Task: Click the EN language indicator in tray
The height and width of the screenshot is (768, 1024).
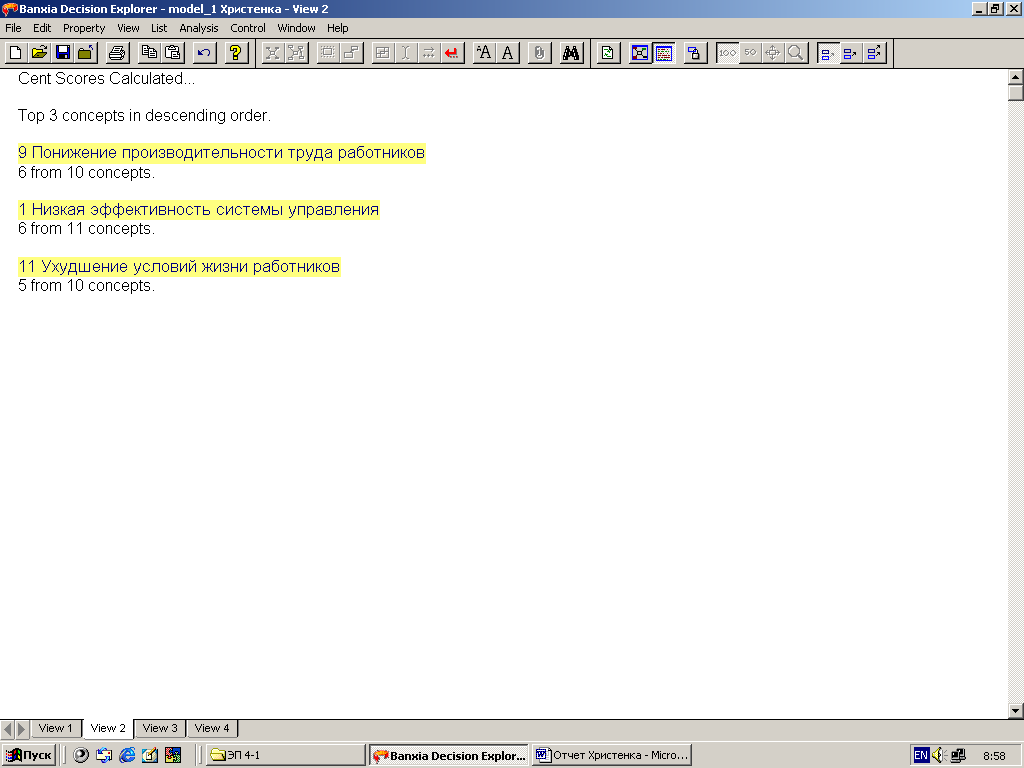Action: pos(921,756)
